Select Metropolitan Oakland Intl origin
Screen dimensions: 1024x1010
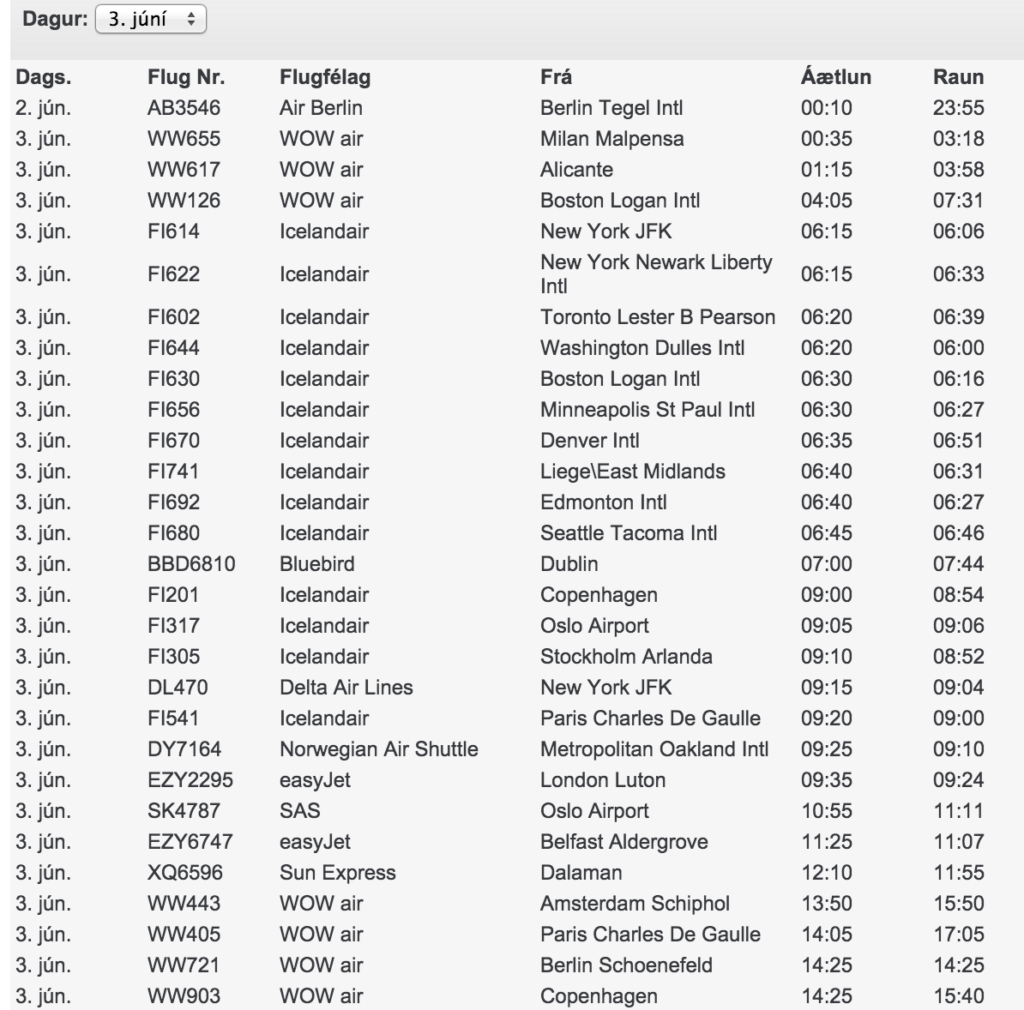click(658, 750)
